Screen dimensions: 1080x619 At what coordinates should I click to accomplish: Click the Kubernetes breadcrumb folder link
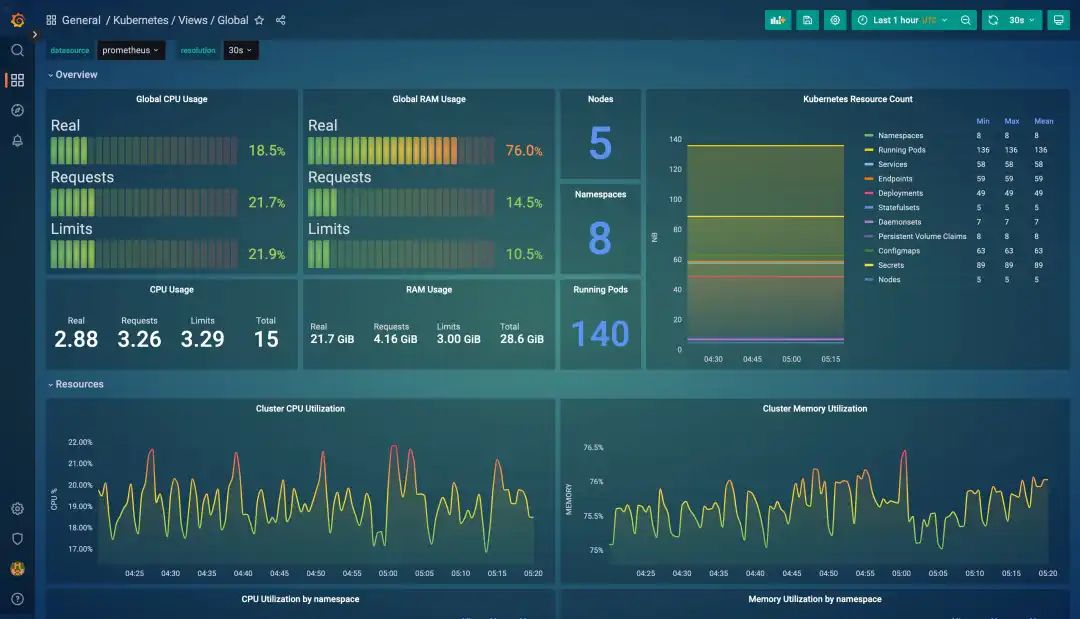[141, 20]
